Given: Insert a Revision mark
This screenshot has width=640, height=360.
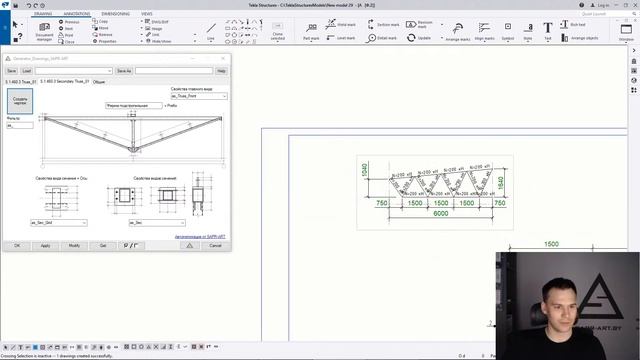Looking at the screenshot, I should point(420,24).
